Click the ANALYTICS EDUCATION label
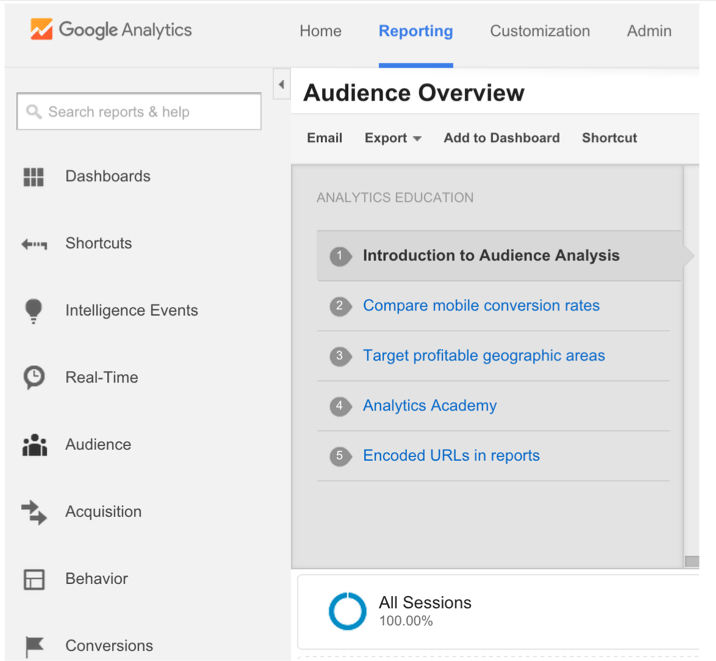 point(395,198)
